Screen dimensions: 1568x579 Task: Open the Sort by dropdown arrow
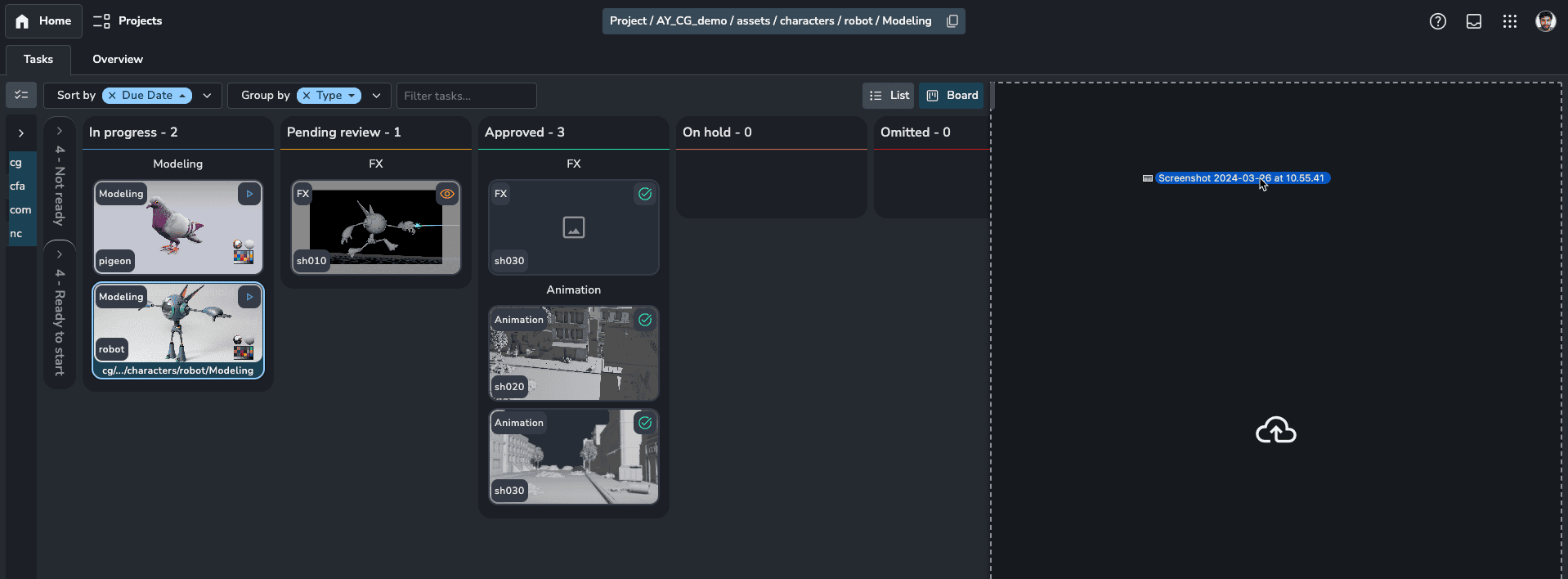(x=208, y=96)
